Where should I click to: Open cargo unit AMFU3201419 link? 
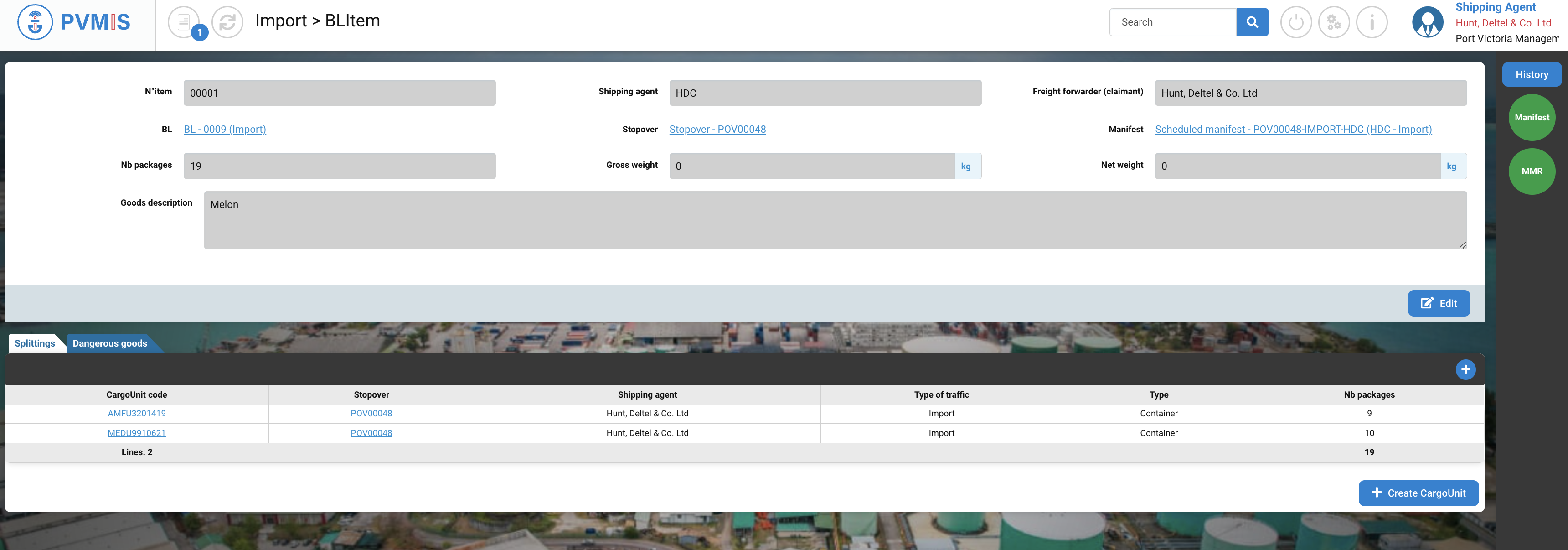coord(136,414)
